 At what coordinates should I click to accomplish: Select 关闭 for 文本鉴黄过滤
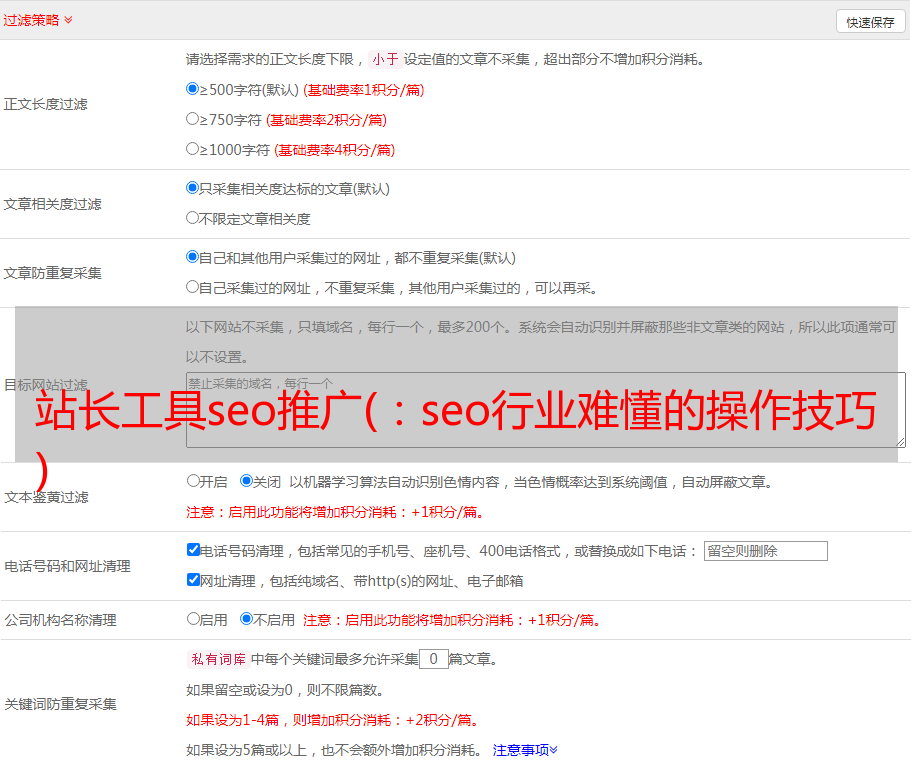(x=247, y=481)
